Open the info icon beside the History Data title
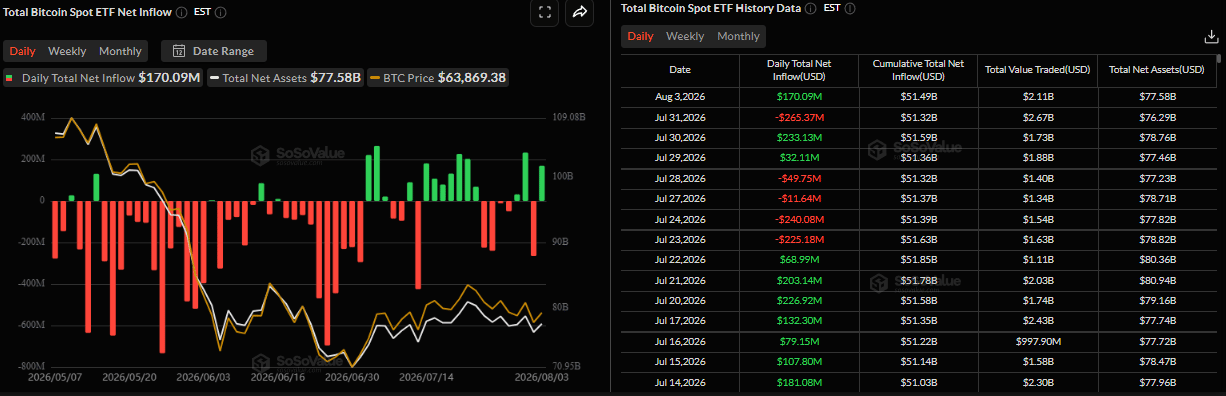The image size is (1226, 396). pos(811,8)
